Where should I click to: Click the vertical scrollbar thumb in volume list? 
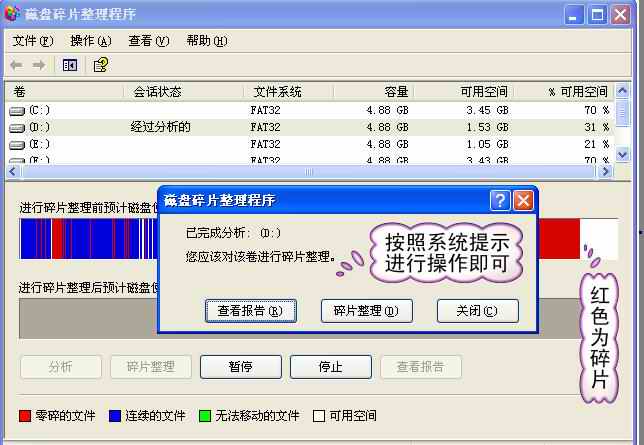pos(622,113)
